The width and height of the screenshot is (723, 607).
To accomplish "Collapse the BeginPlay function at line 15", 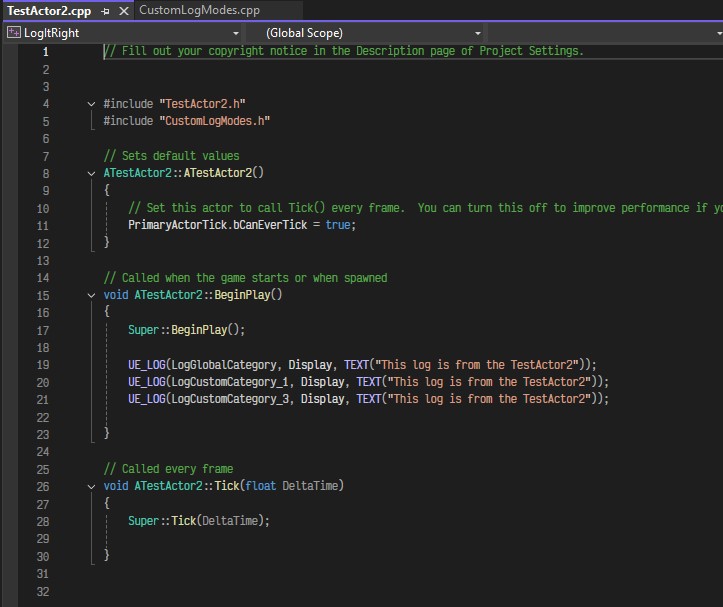I will pos(93,296).
